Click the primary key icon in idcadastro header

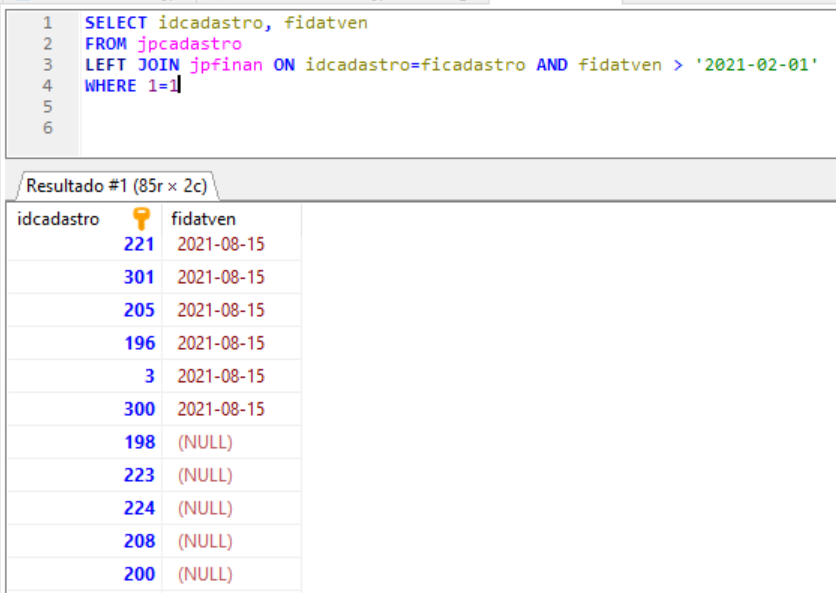coord(141,219)
